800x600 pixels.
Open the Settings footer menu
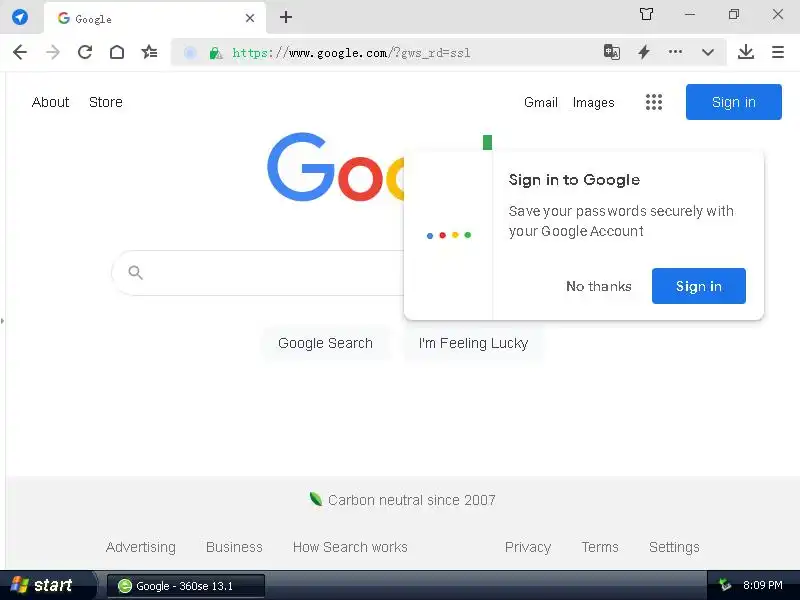tap(674, 547)
